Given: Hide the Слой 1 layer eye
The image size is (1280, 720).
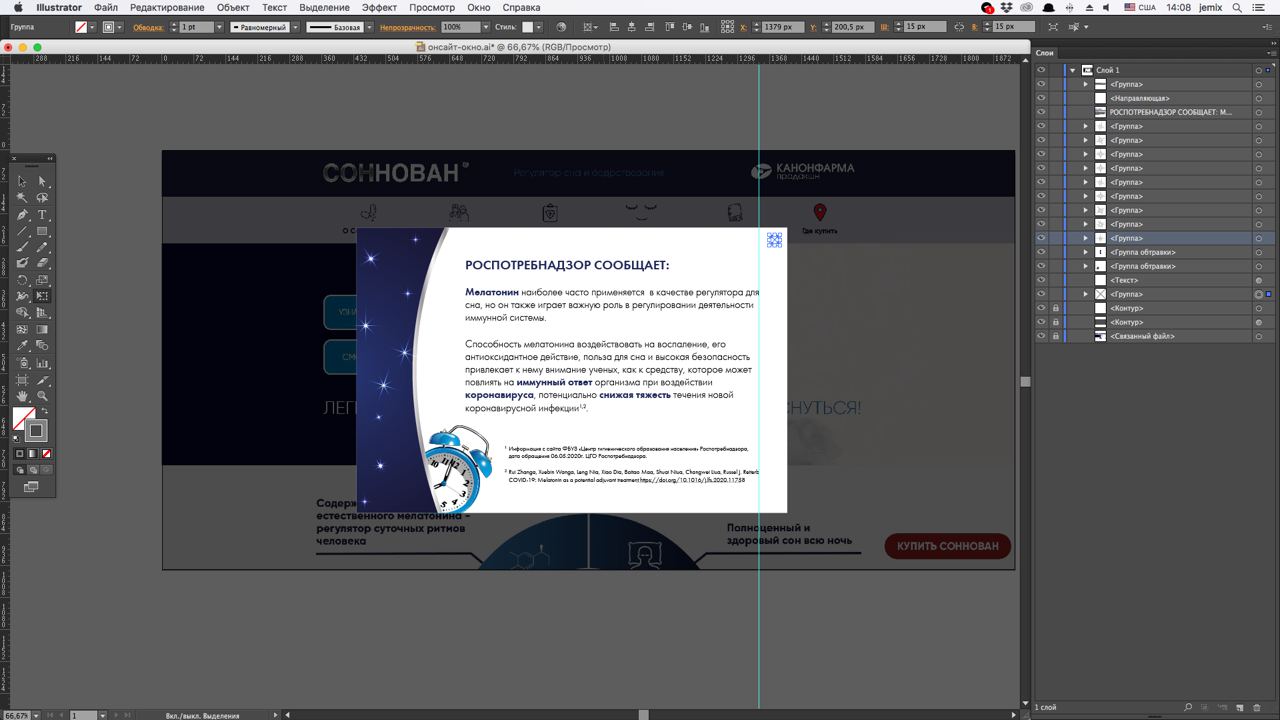Looking at the screenshot, I should 1041,70.
